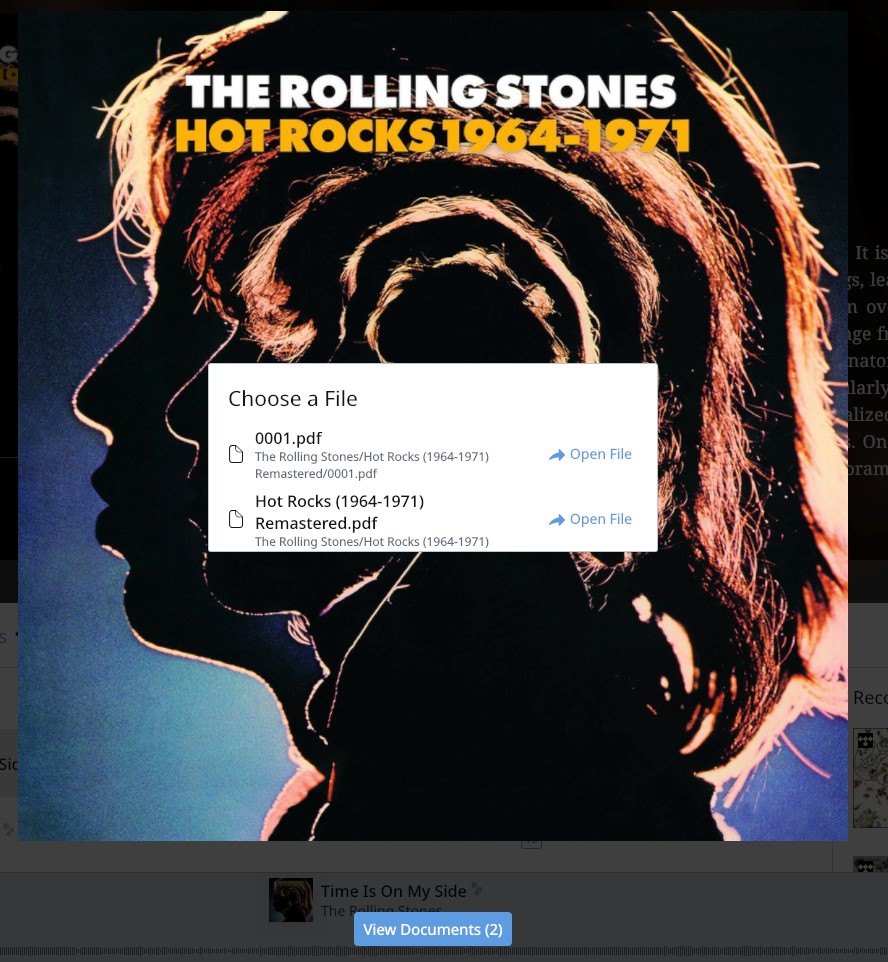Select the 0001.pdf file name
Image resolution: width=888 pixels, height=962 pixels.
click(288, 438)
